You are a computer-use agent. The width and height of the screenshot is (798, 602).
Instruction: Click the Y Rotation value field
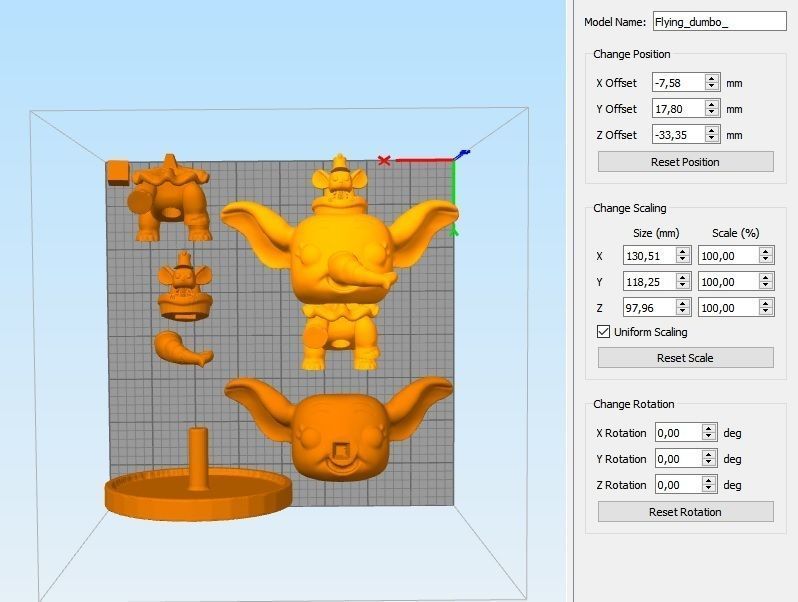tap(678, 458)
